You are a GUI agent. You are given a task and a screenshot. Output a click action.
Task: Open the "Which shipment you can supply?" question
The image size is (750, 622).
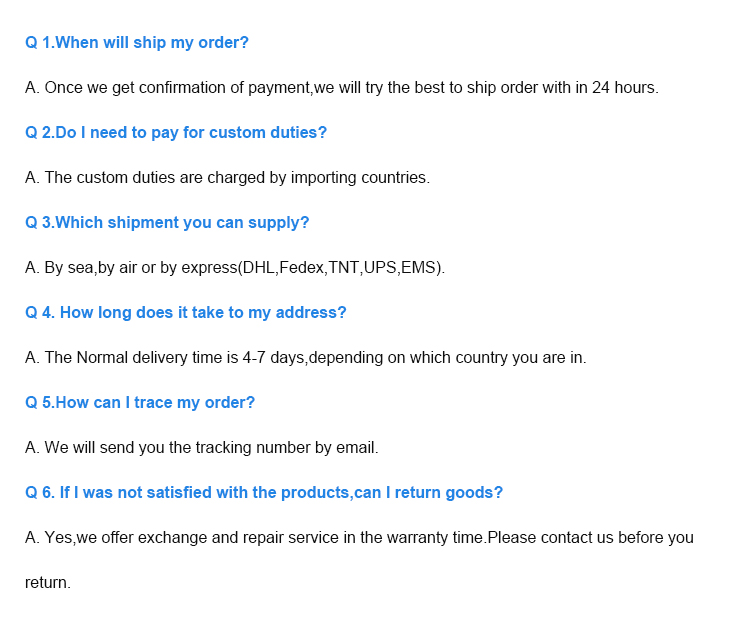pos(167,223)
